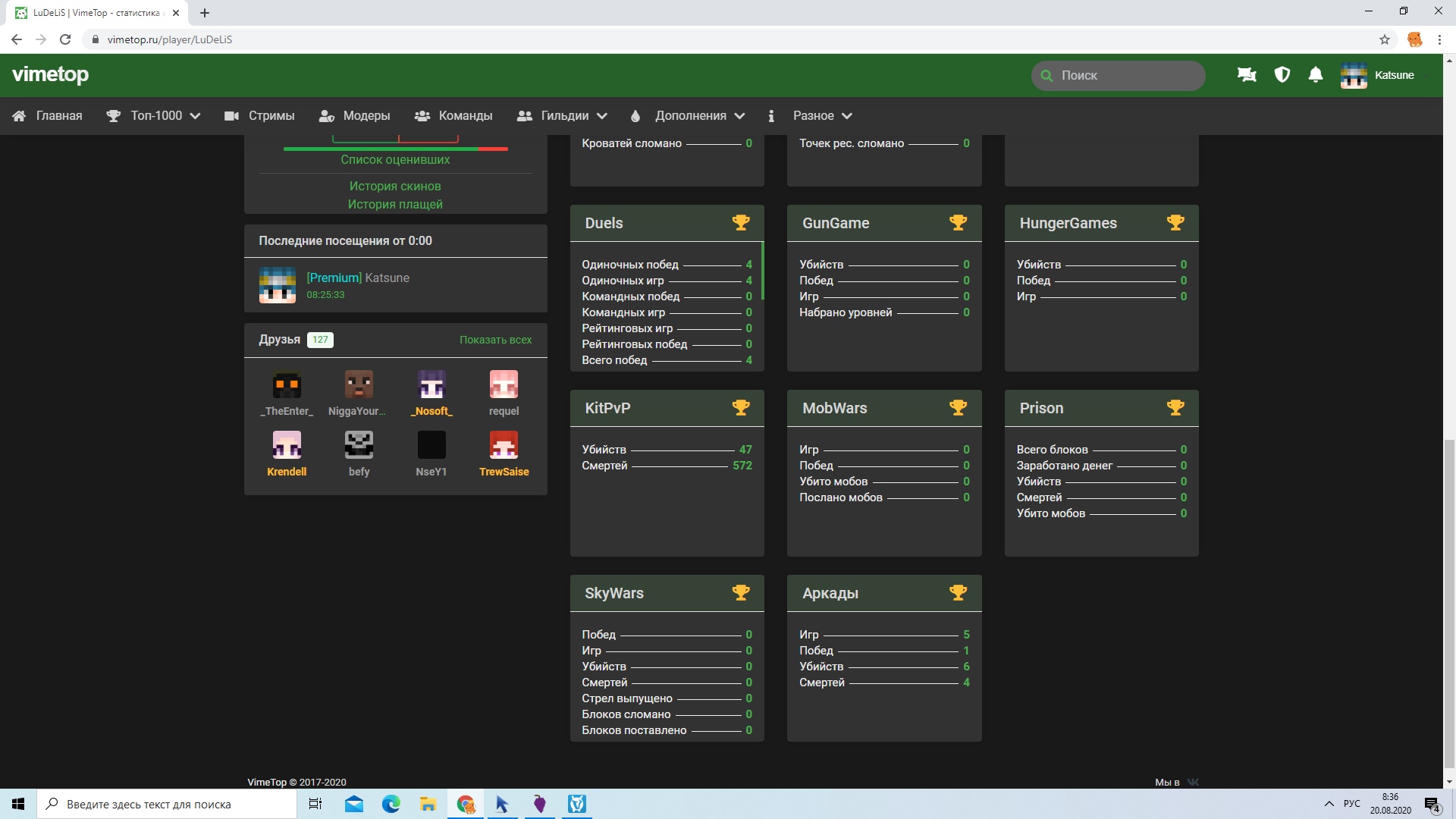Switch keyboard language РУС indicator
Image resolution: width=1456 pixels, height=819 pixels.
tap(1351, 804)
